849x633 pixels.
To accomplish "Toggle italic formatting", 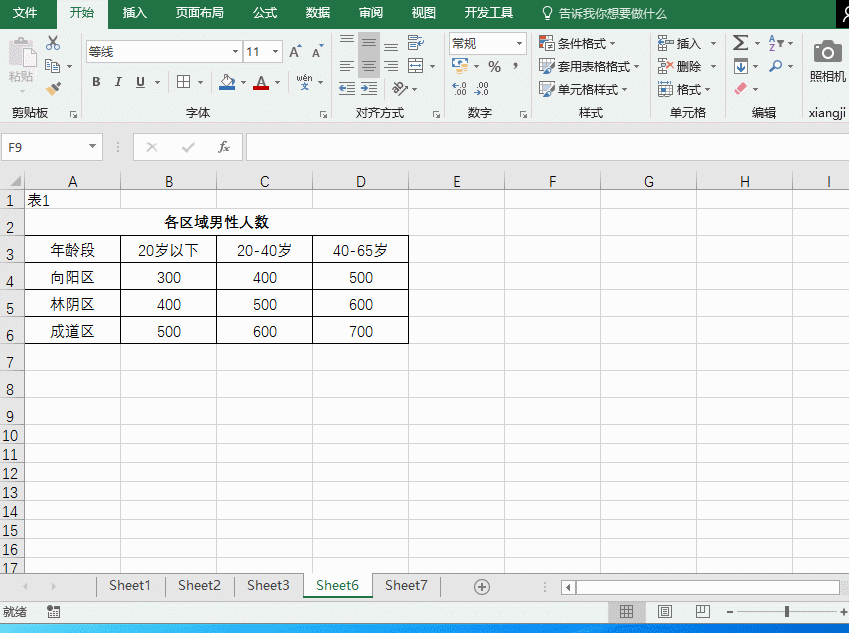I will tap(118, 82).
